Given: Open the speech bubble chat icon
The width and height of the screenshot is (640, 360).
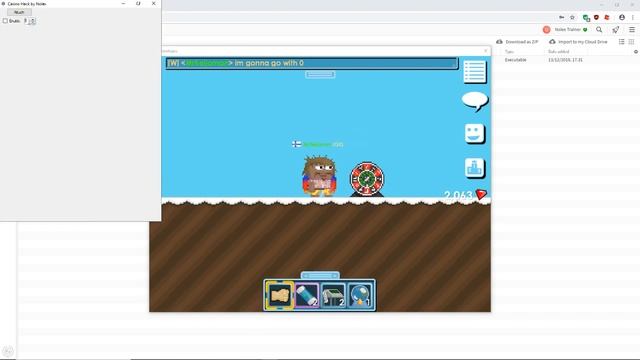Looking at the screenshot, I should pyautogui.click(x=475, y=101).
